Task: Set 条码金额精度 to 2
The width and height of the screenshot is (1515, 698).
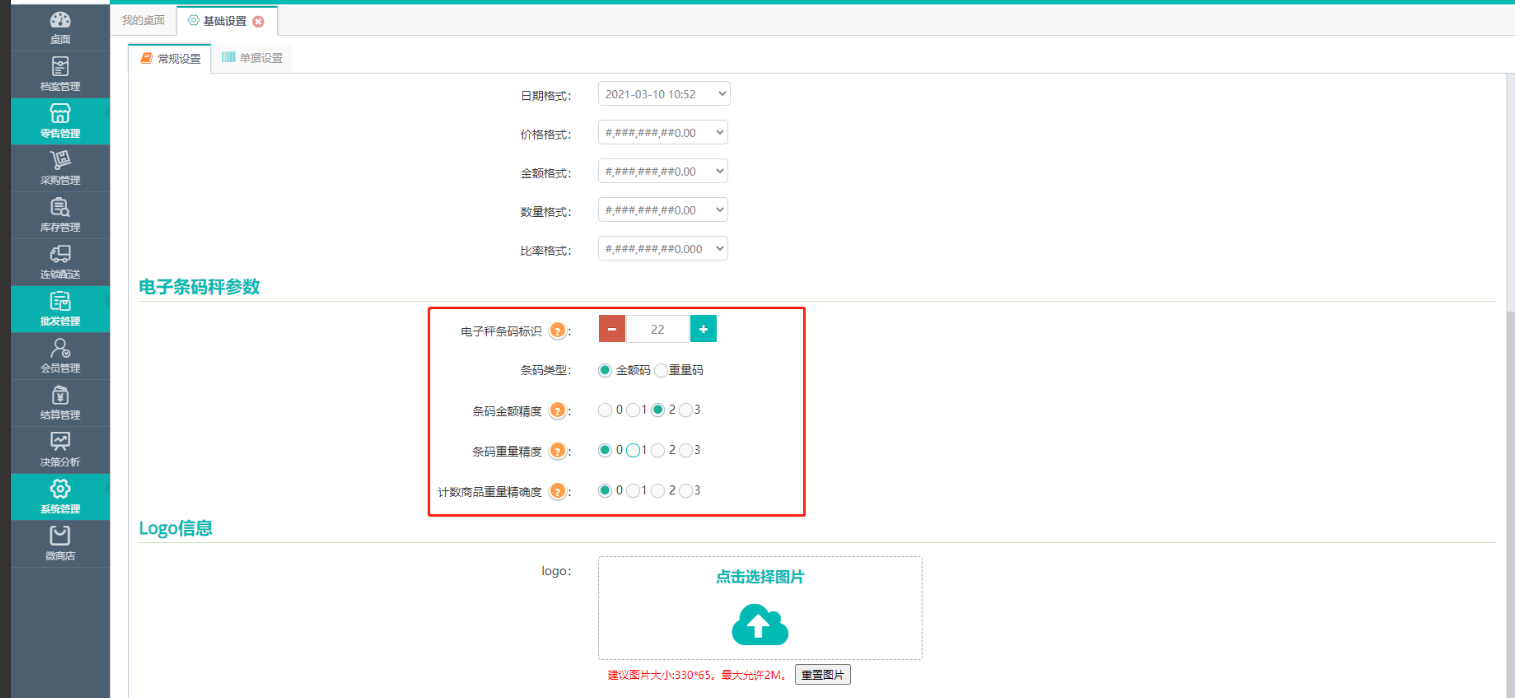Action: click(x=658, y=409)
